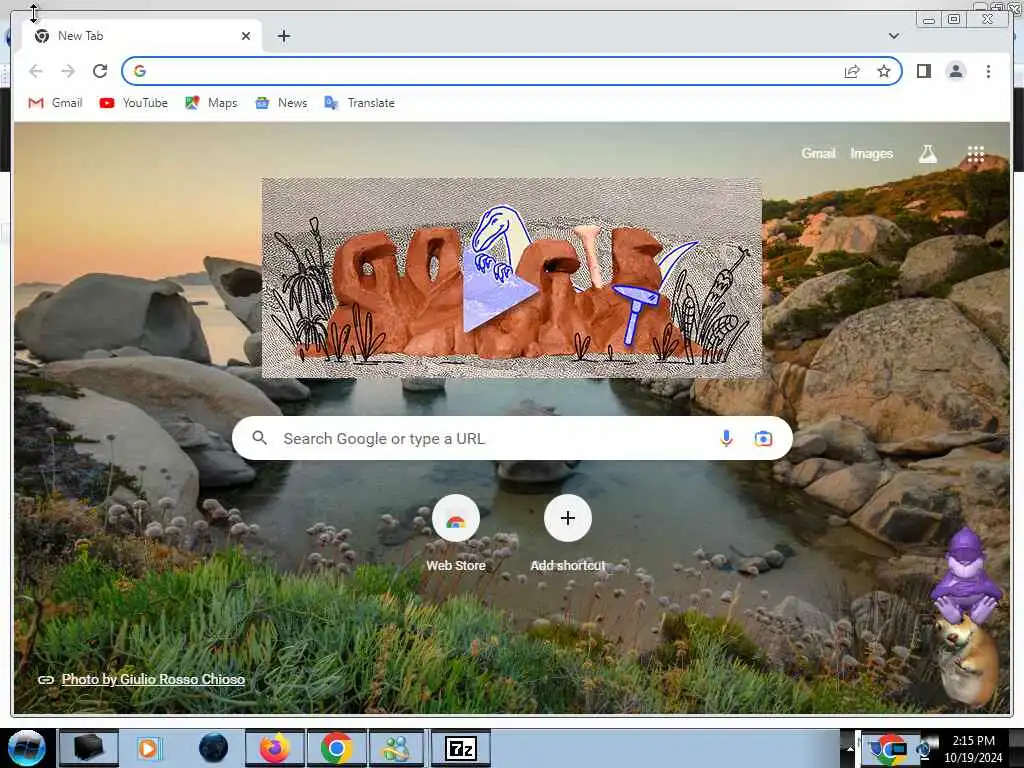Switch to Chrome in the taskbar

[336, 748]
